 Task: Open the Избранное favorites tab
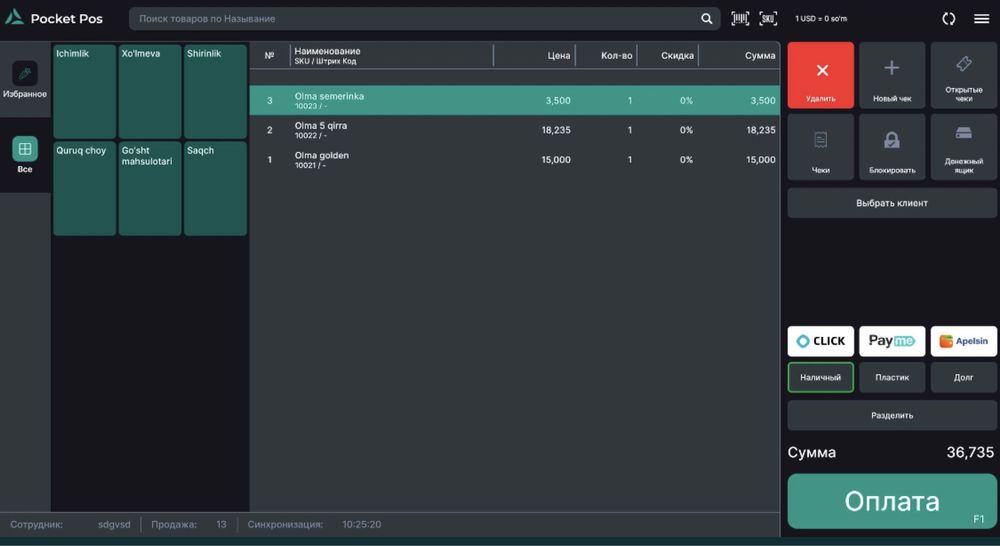25,80
